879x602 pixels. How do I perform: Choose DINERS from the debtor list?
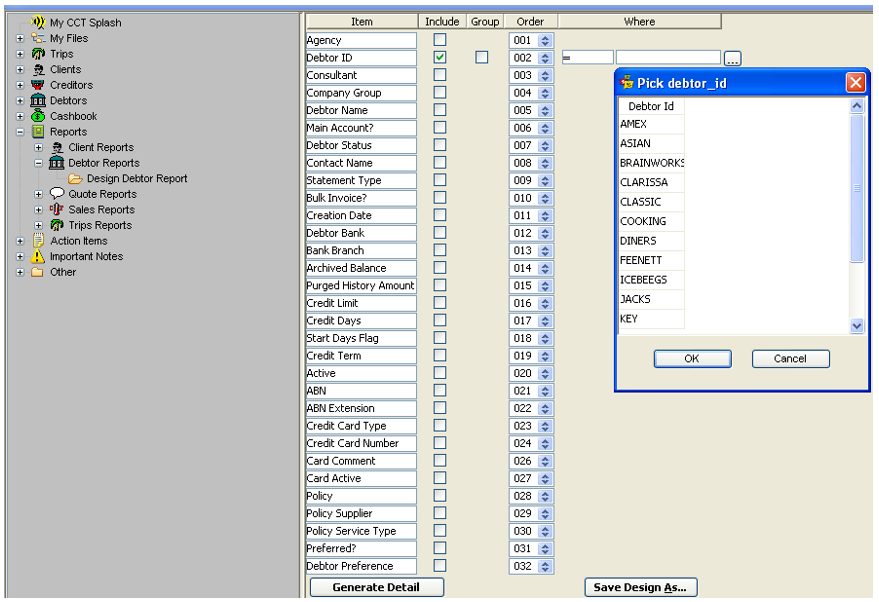click(651, 240)
